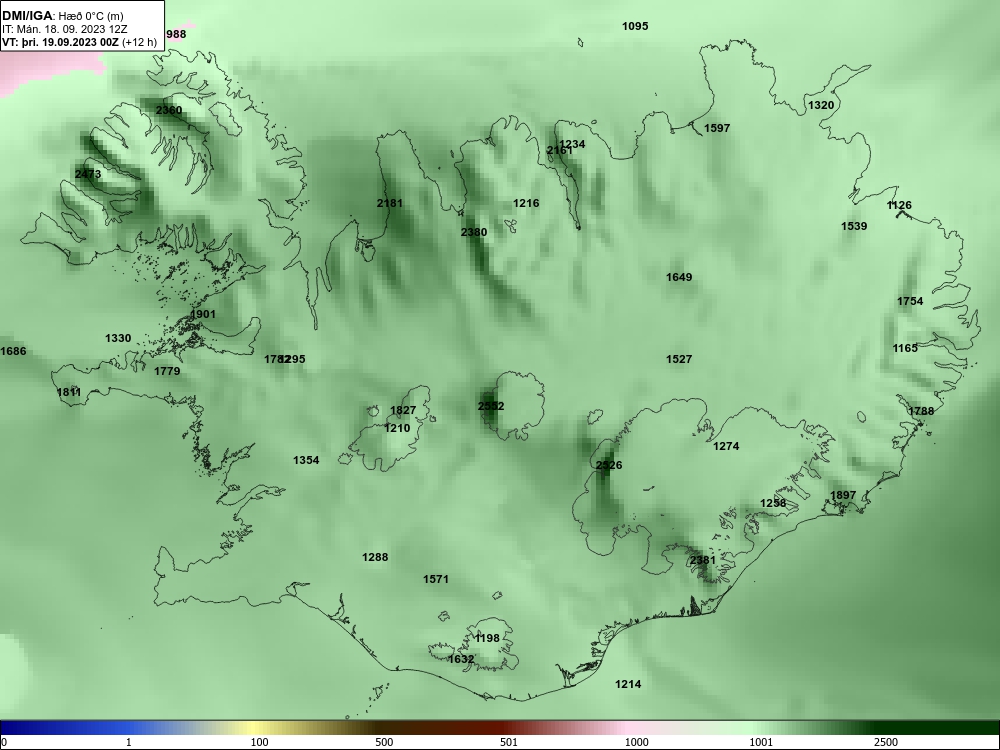
Task: Click the 1274 value on Vatnajökull
Action: pyautogui.click(x=726, y=446)
